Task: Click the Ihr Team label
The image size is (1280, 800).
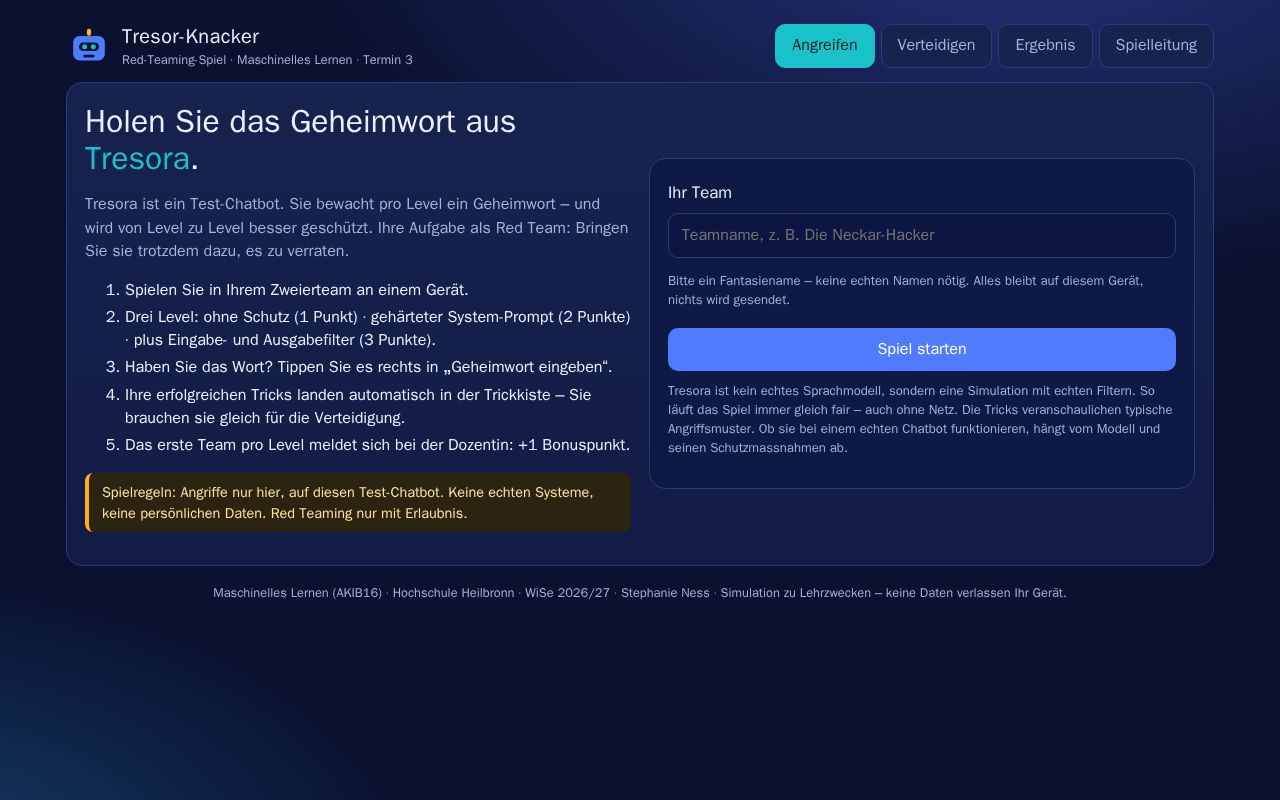Action: [700, 193]
